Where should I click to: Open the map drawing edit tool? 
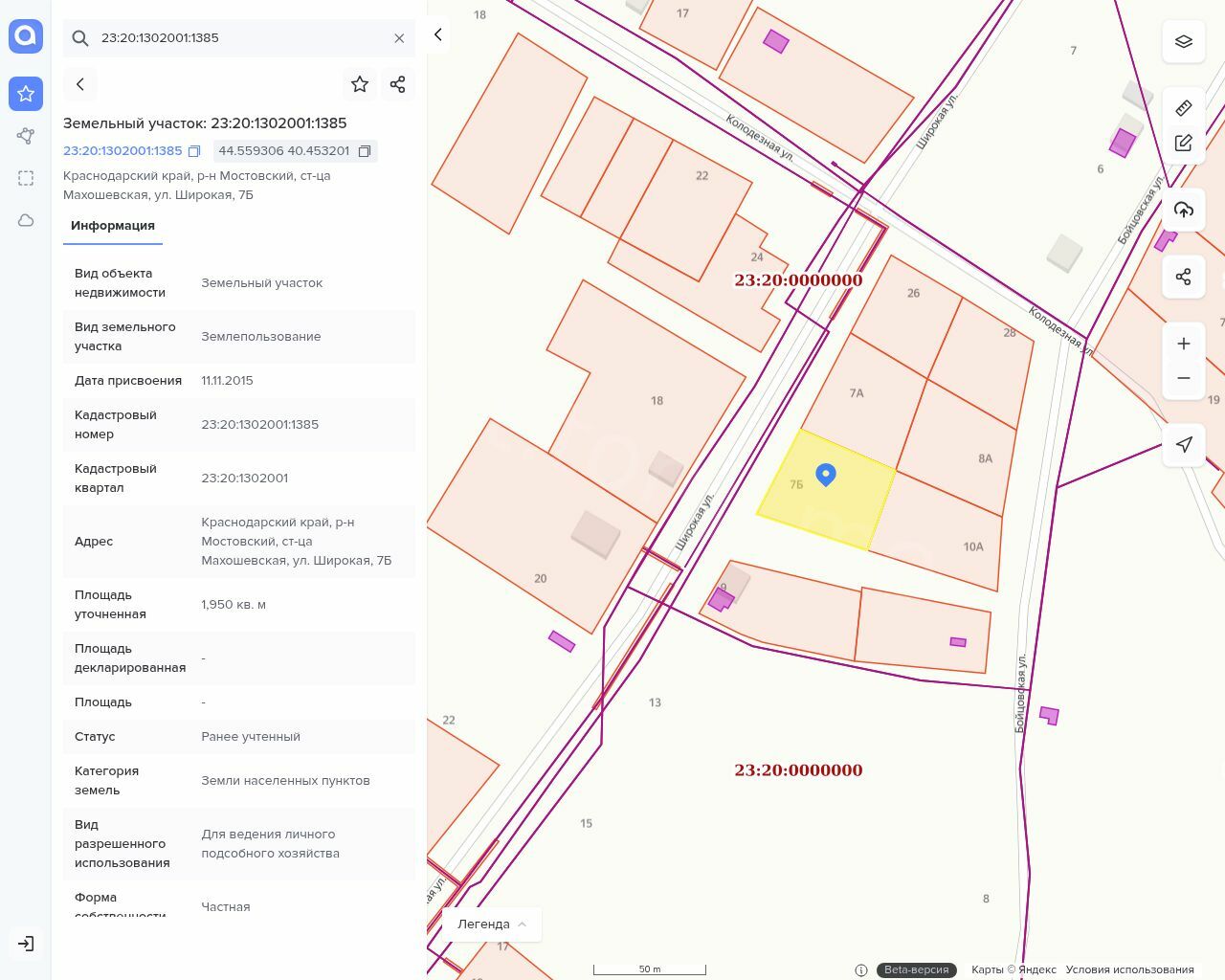(x=1184, y=143)
